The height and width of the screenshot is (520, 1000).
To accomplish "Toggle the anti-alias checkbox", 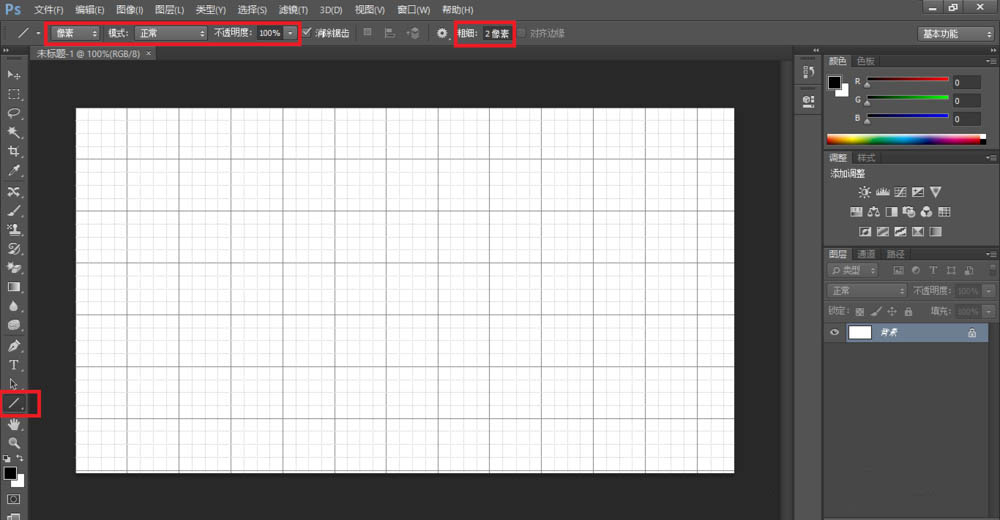I will 307,33.
